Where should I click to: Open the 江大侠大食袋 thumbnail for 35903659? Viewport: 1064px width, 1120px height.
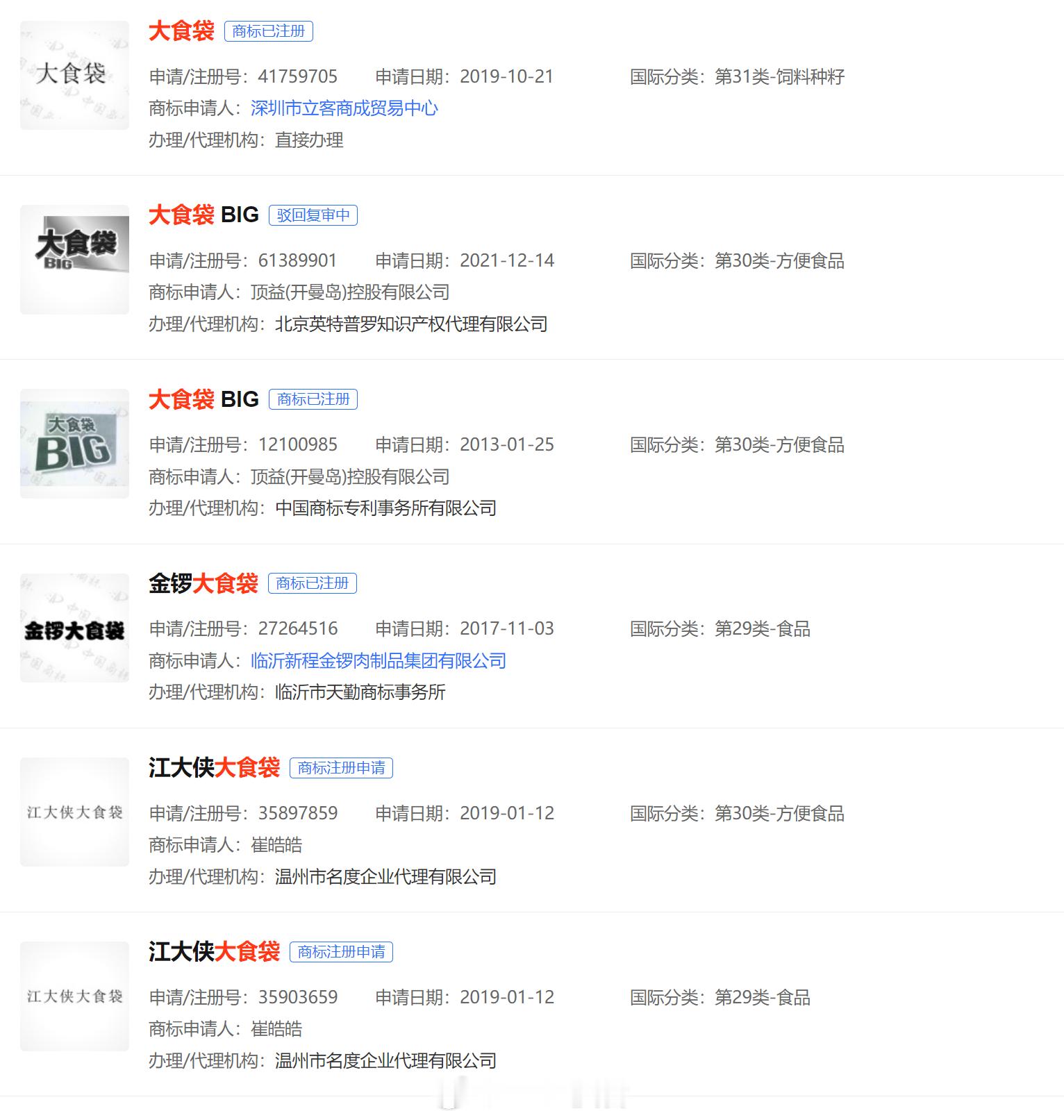[x=74, y=996]
